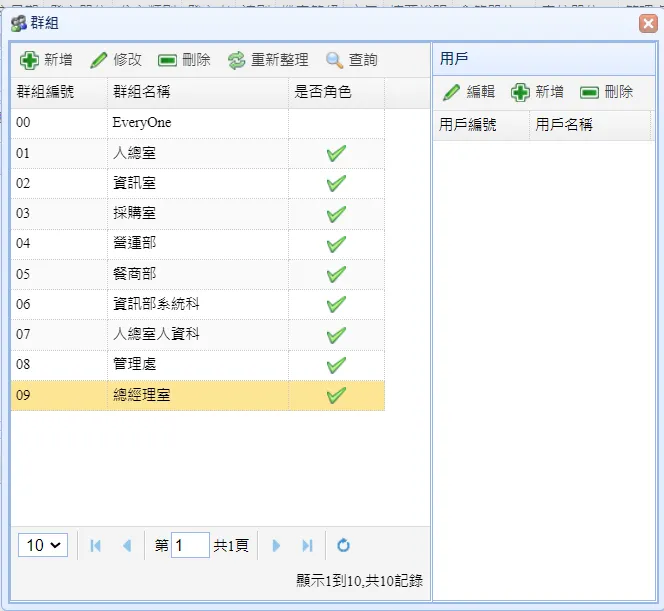The height and width of the screenshot is (611, 664).
Task: Go to the previous page
Action: pyautogui.click(x=127, y=545)
